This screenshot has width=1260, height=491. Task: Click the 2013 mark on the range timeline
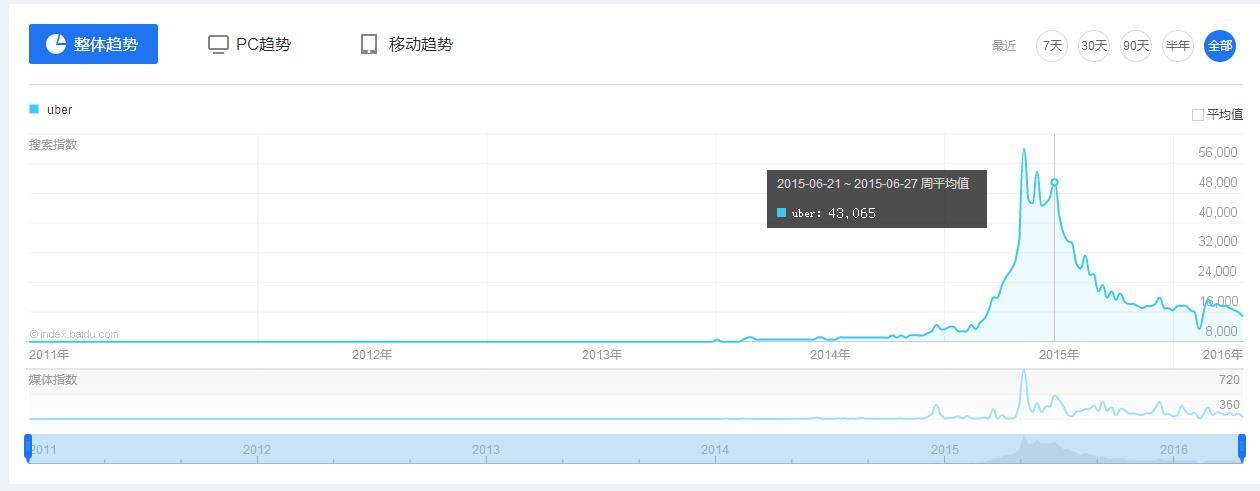486,450
